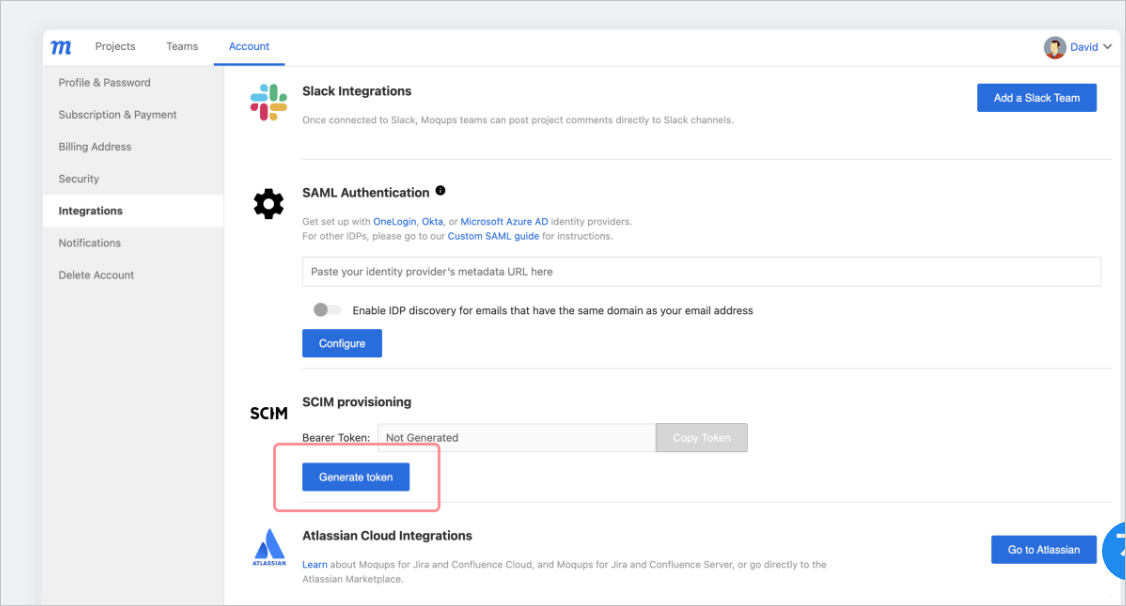
Task: Switch to the Projects tab
Action: click(x=115, y=46)
